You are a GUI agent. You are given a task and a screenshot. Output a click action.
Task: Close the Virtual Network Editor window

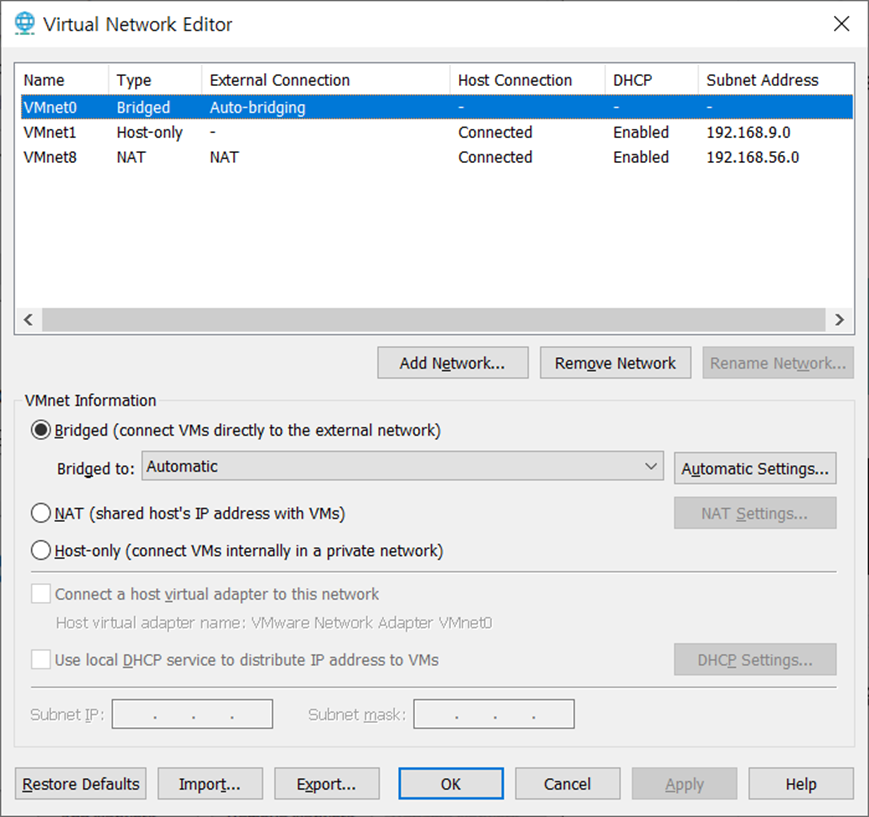pyautogui.click(x=841, y=24)
